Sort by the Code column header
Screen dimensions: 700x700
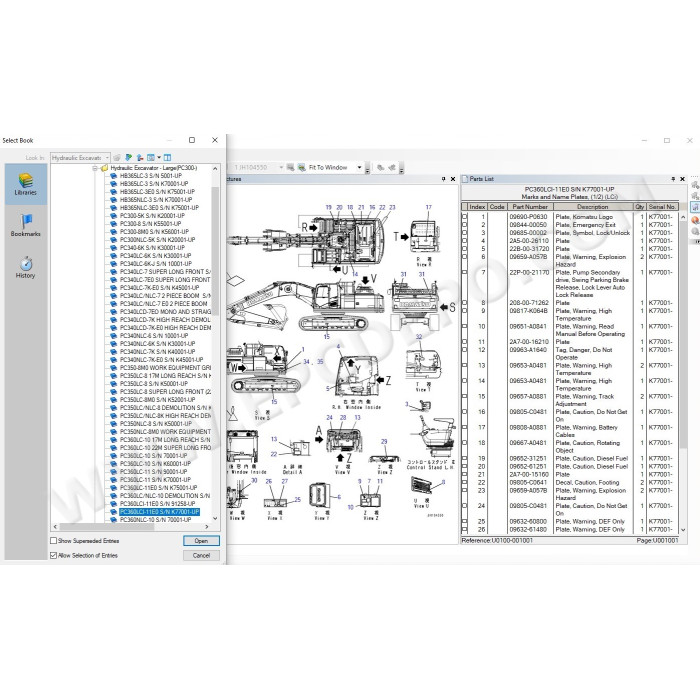coord(497,207)
